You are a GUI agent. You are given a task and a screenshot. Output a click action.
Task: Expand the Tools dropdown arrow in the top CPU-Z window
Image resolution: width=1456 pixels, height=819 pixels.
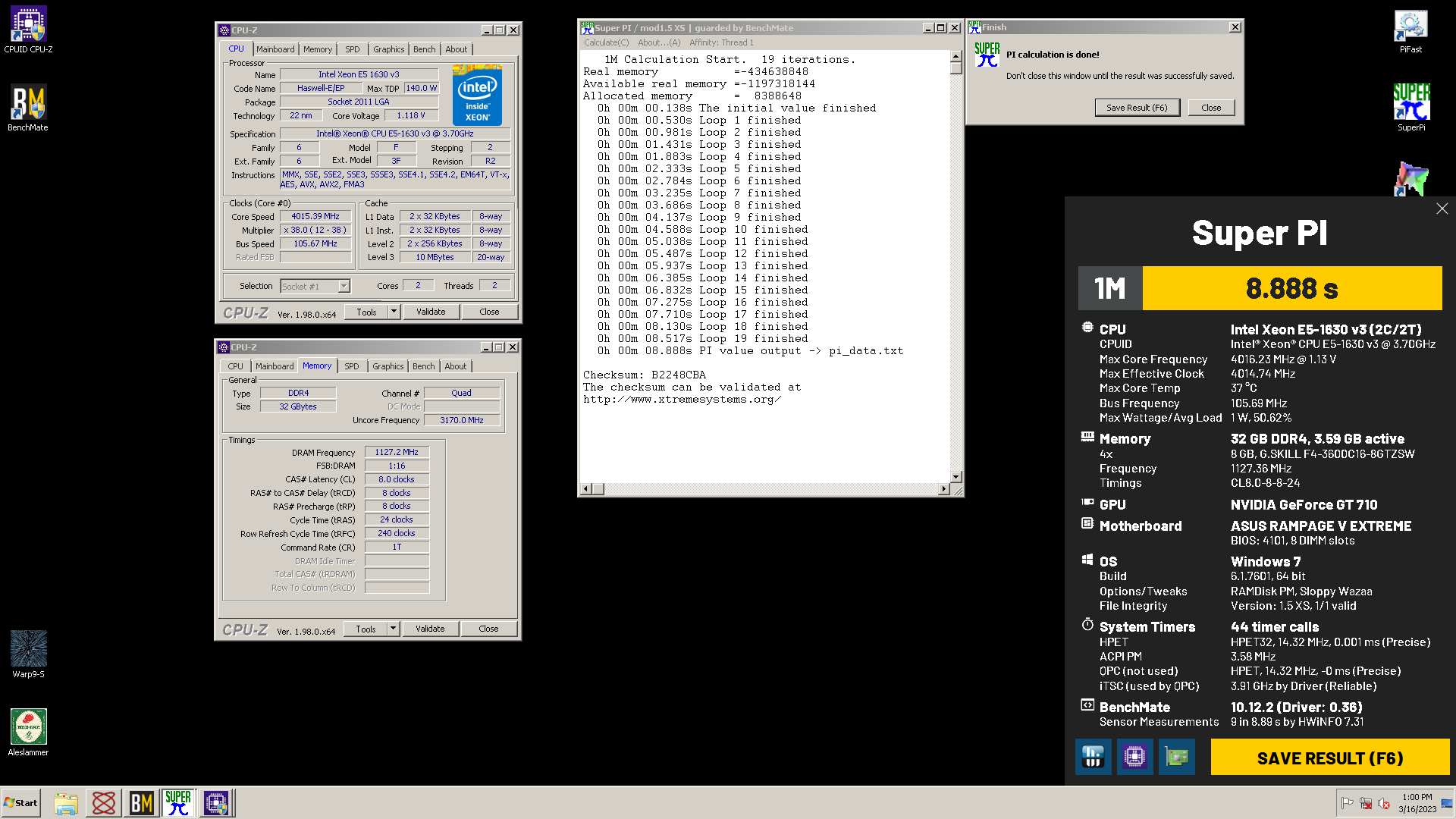tap(394, 312)
